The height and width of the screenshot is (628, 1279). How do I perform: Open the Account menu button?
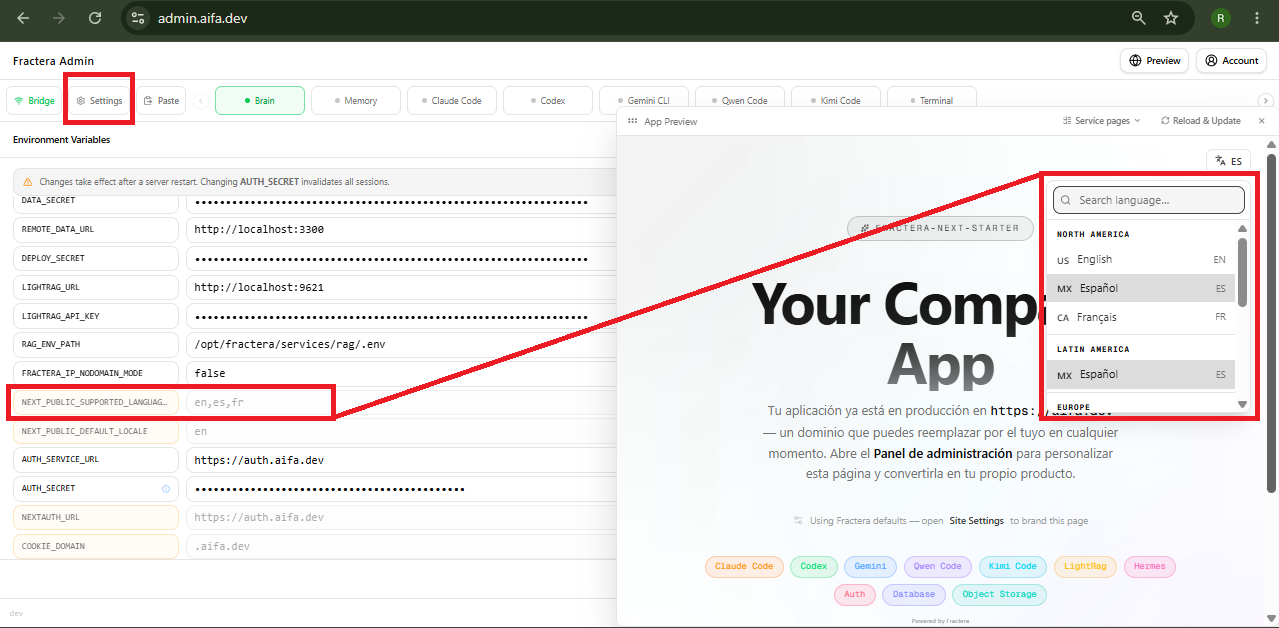tap(1232, 61)
